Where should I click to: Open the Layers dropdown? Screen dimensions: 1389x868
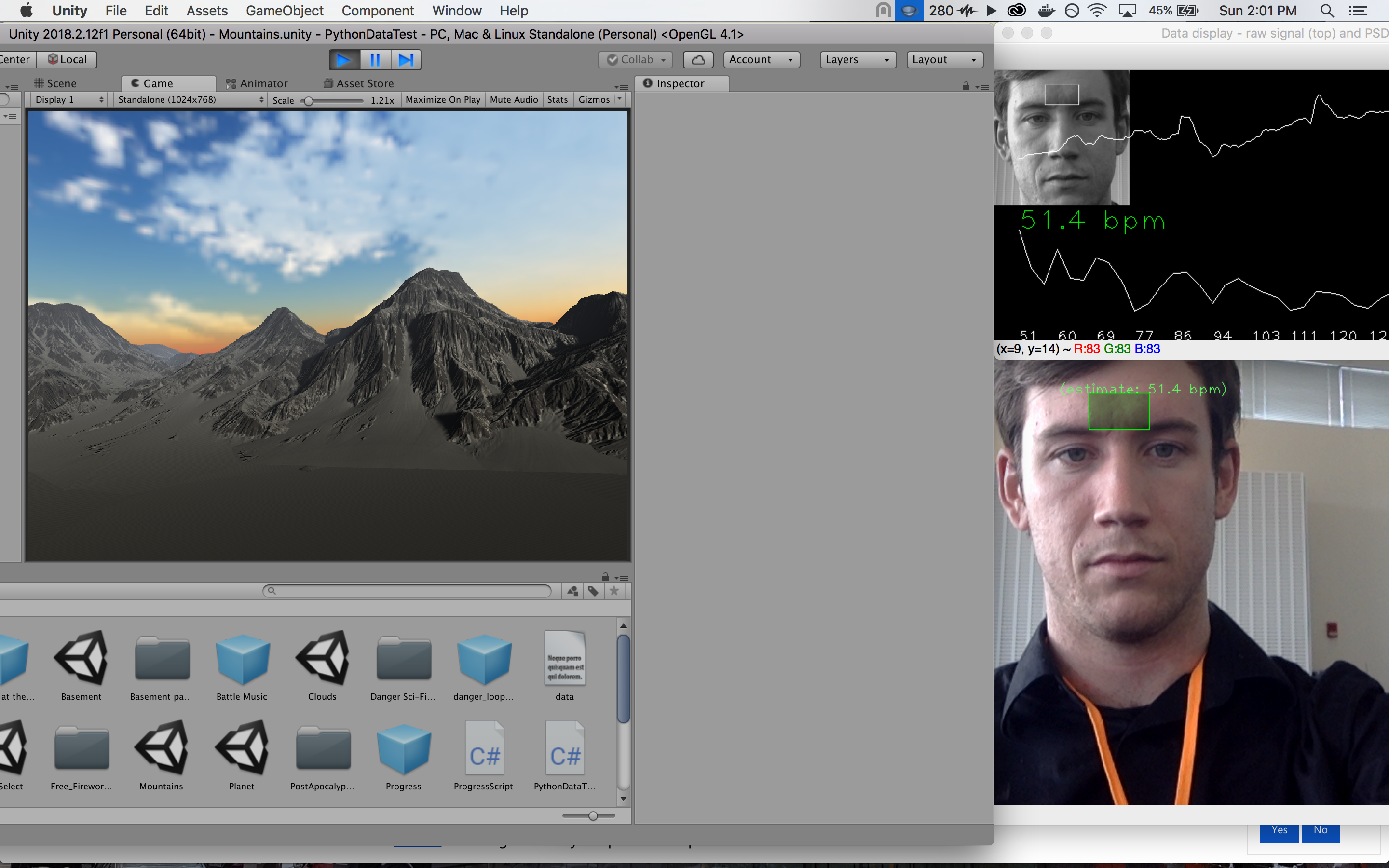click(x=857, y=60)
